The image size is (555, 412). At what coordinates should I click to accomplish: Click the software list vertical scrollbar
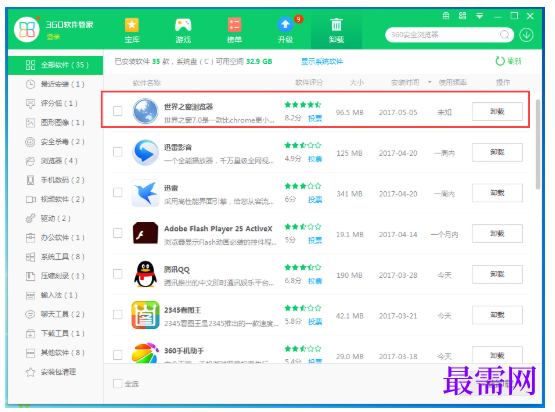tap(538, 144)
